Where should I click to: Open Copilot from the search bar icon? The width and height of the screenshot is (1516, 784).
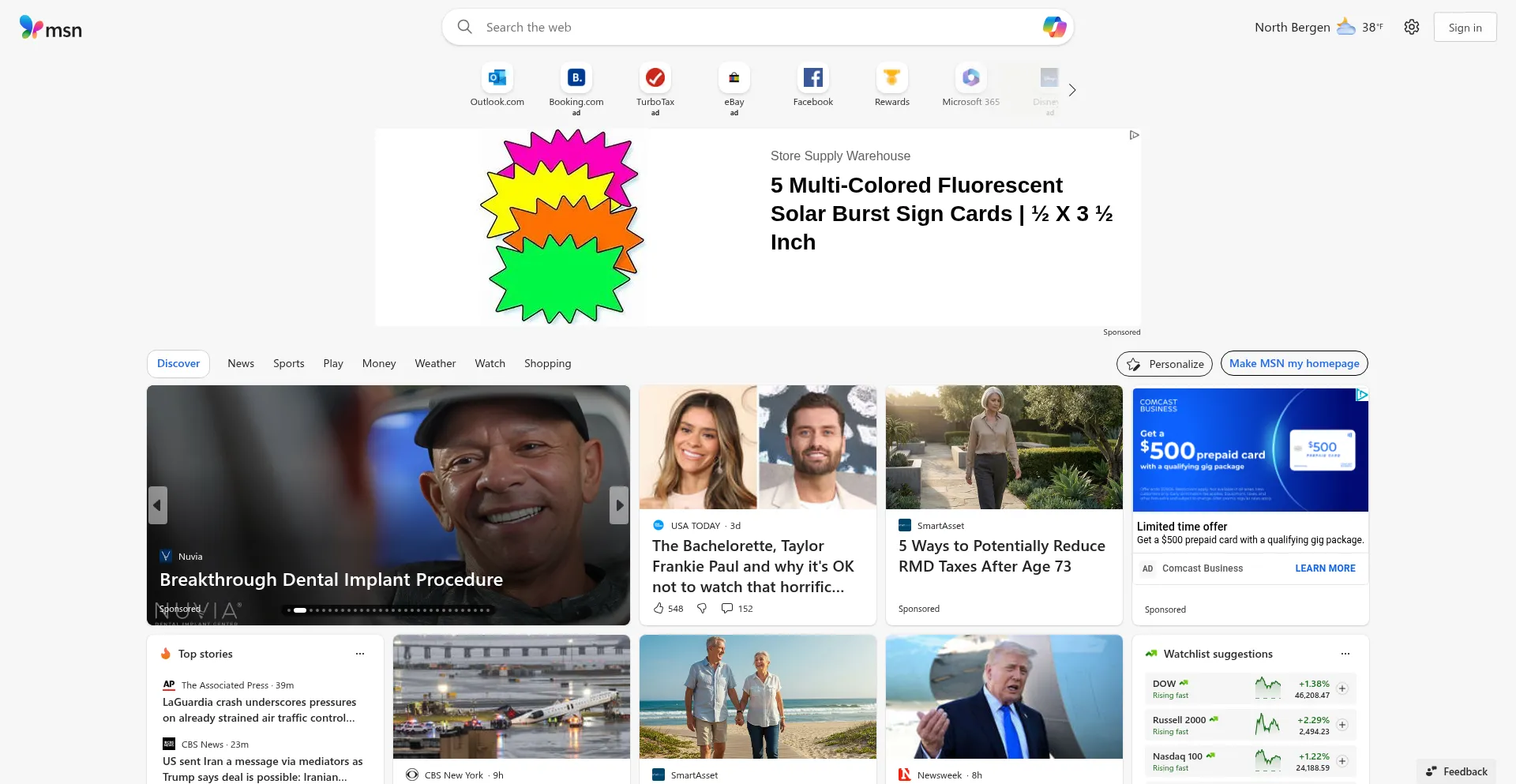tap(1054, 27)
